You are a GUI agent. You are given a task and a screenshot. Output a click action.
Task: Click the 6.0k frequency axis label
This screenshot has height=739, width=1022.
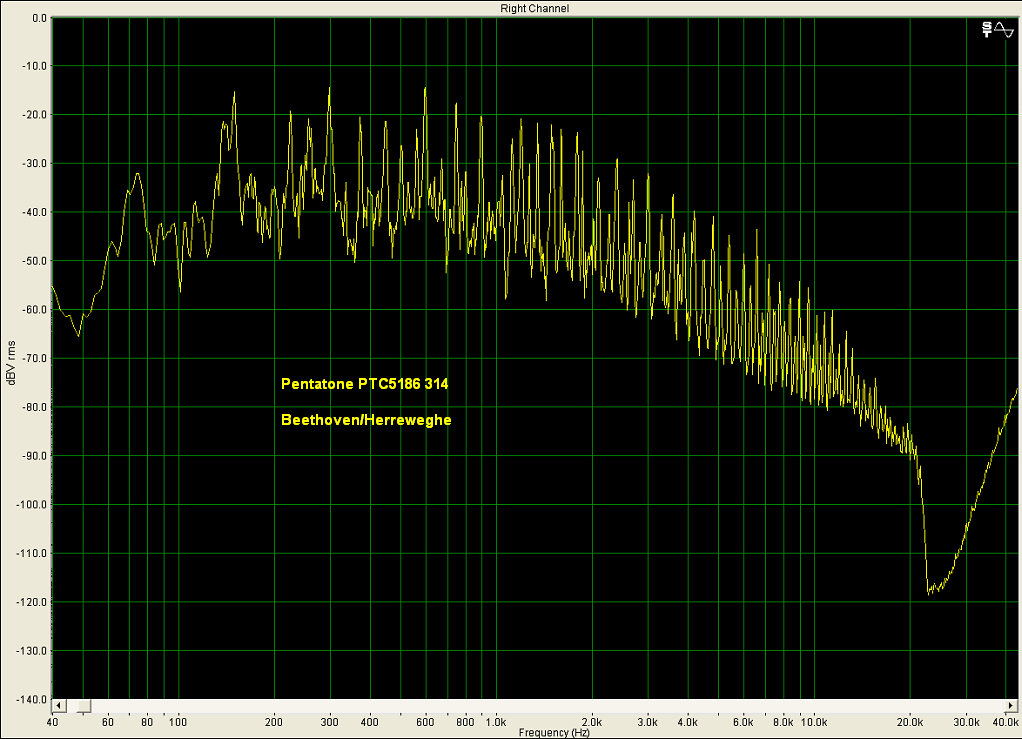click(x=744, y=722)
